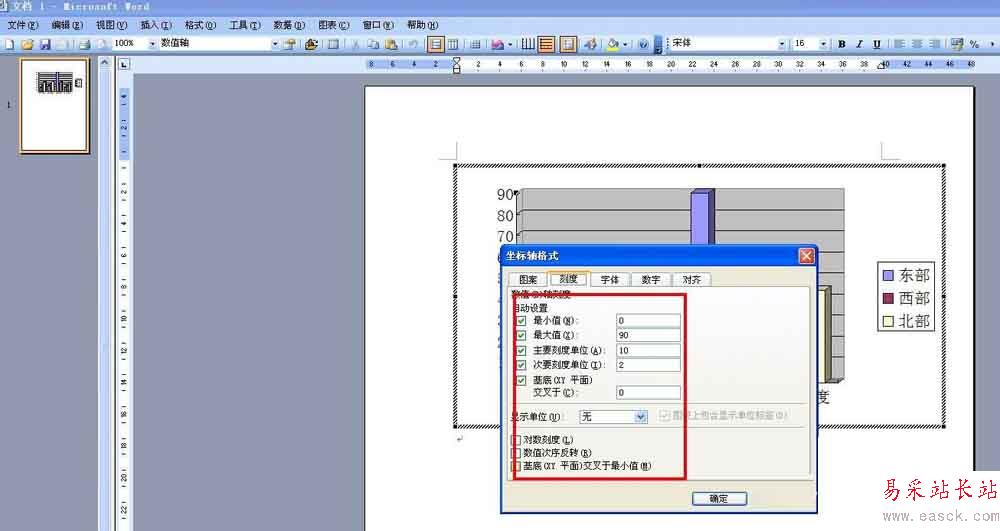Screen dimensions: 1000x531
Task: Toggle category axis gridlines icon
Action: click(x=528, y=44)
